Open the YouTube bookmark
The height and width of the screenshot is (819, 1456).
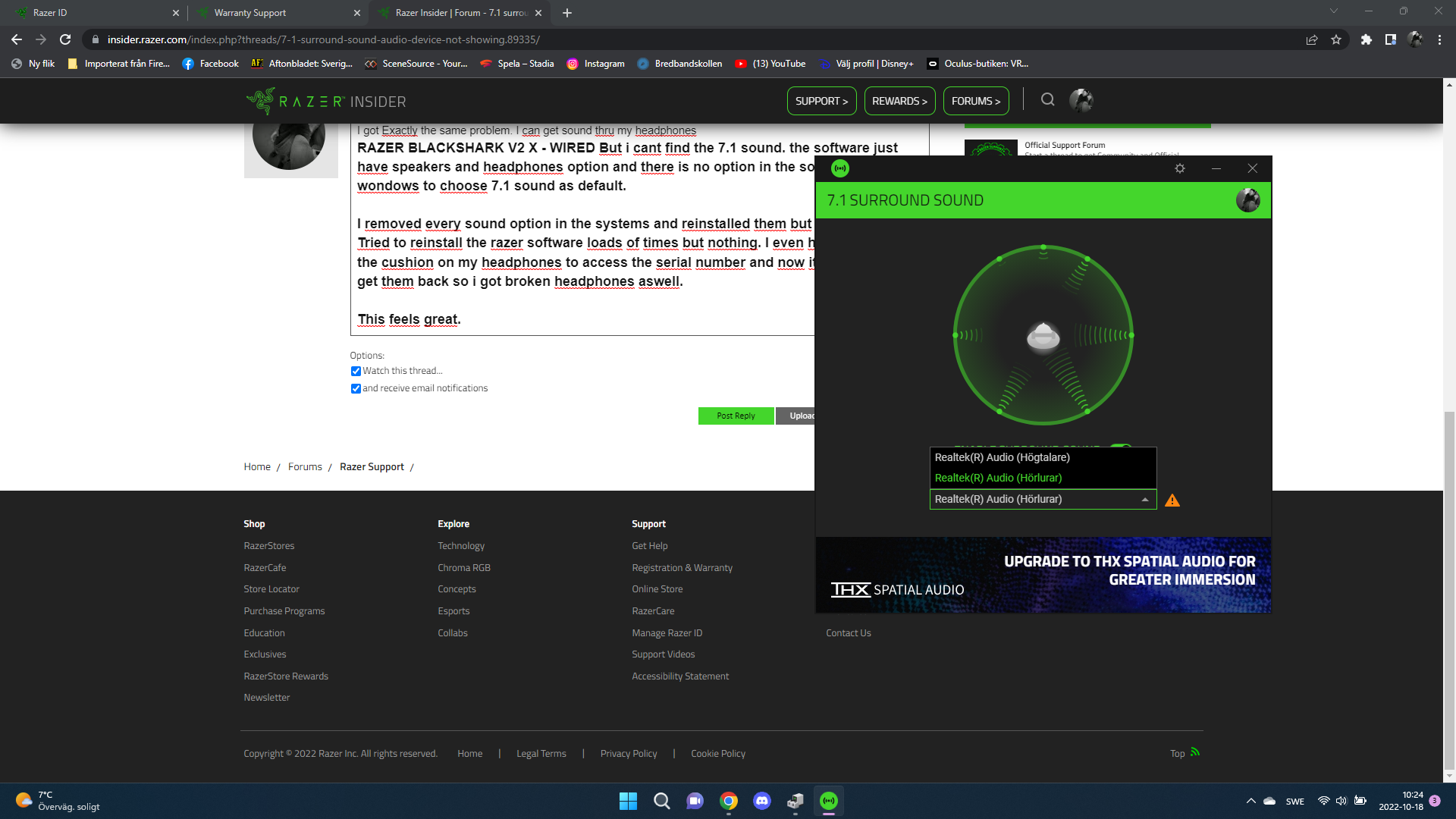[x=770, y=64]
